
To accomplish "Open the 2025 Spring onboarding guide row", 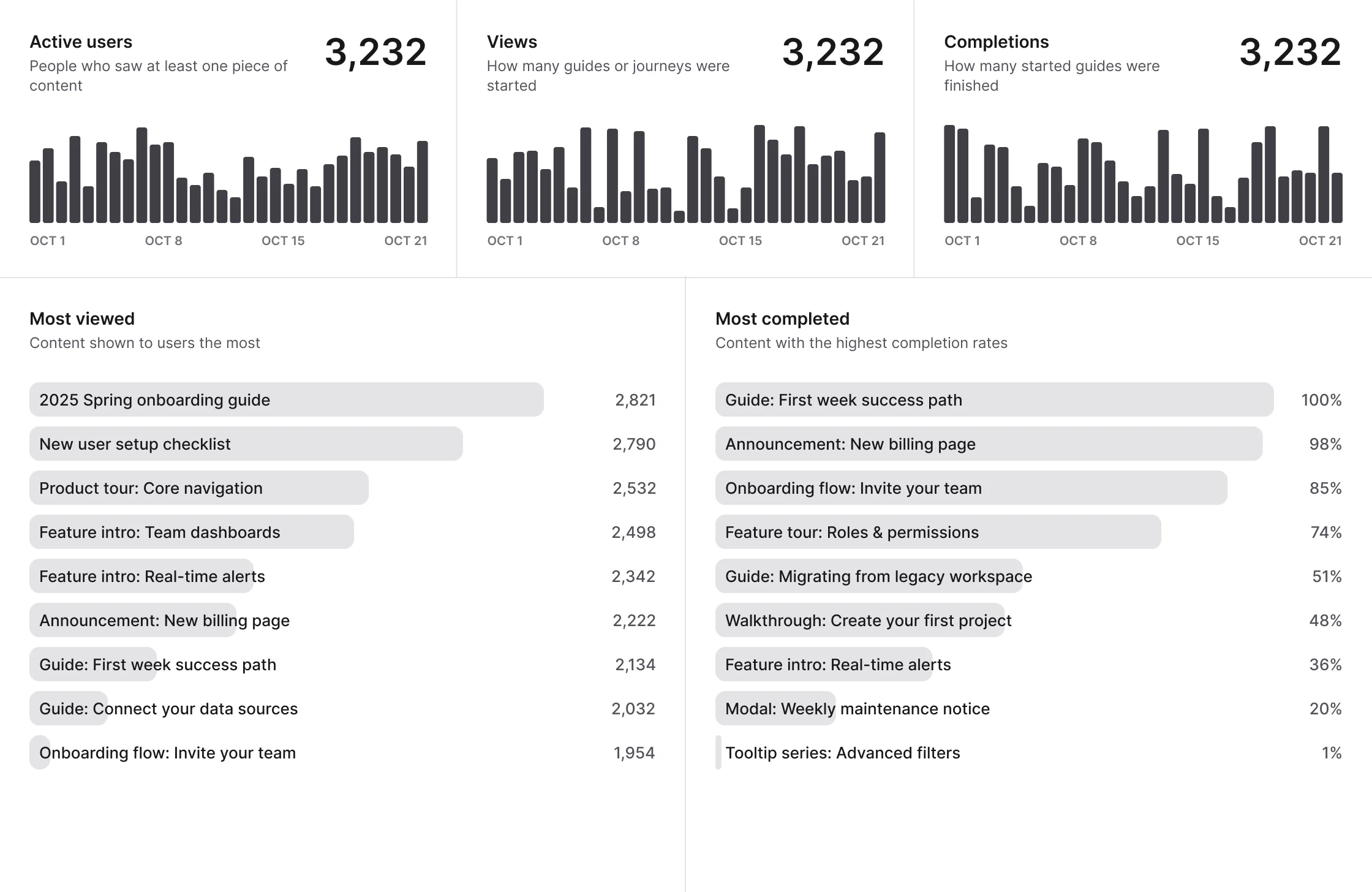I will [154, 400].
